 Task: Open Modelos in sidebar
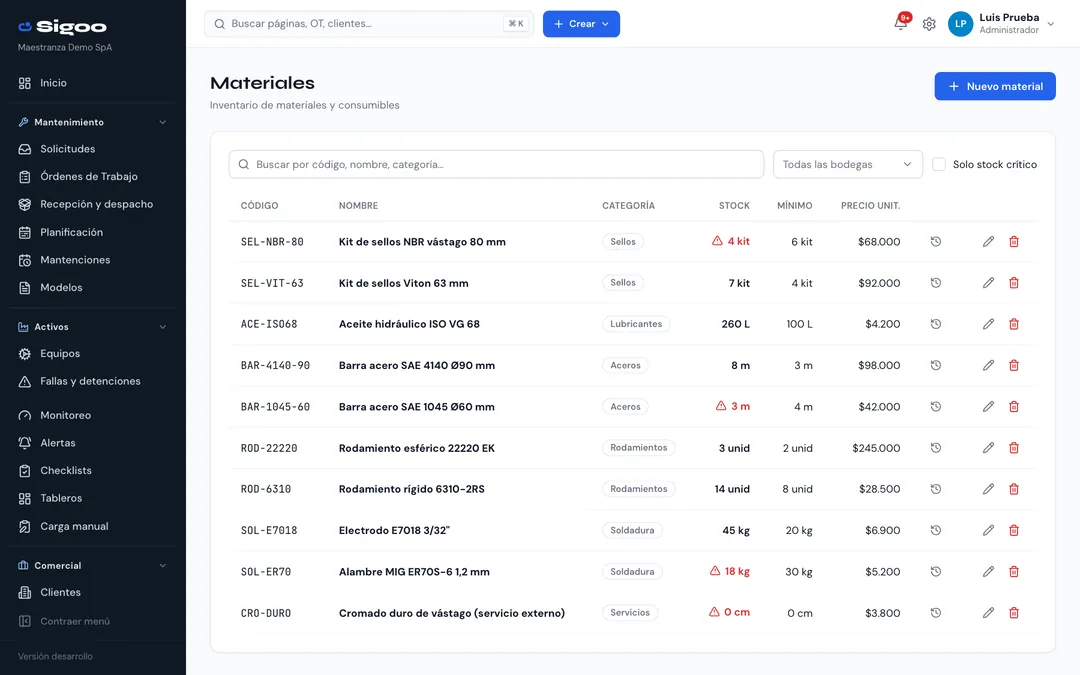[93, 287]
